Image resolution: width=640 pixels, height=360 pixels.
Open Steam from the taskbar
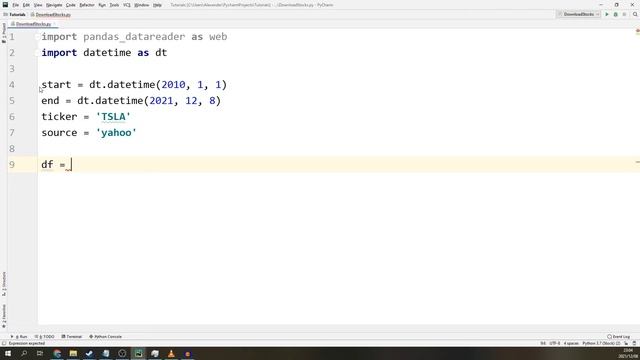[89, 353]
